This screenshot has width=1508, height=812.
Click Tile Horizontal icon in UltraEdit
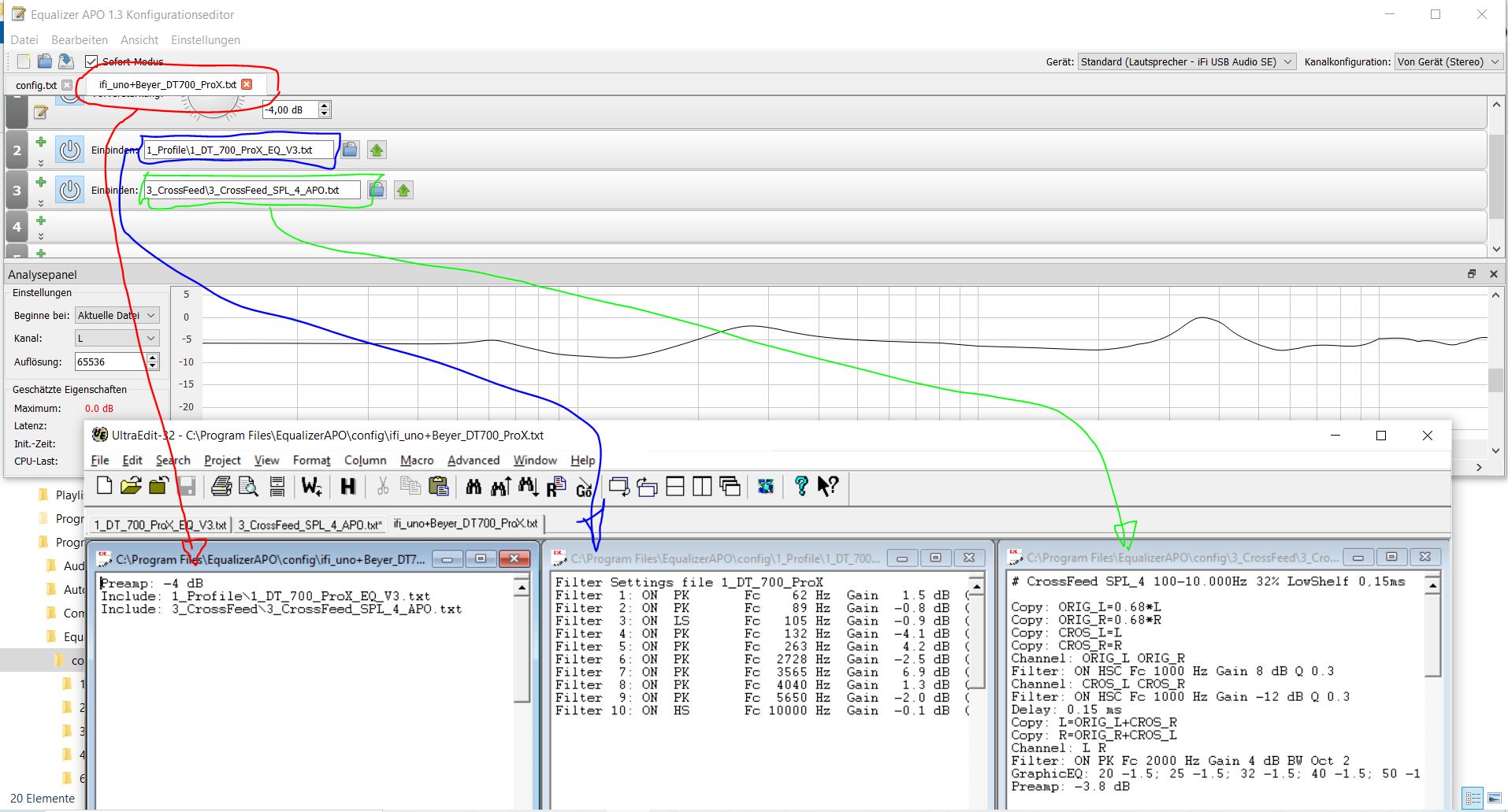675,486
